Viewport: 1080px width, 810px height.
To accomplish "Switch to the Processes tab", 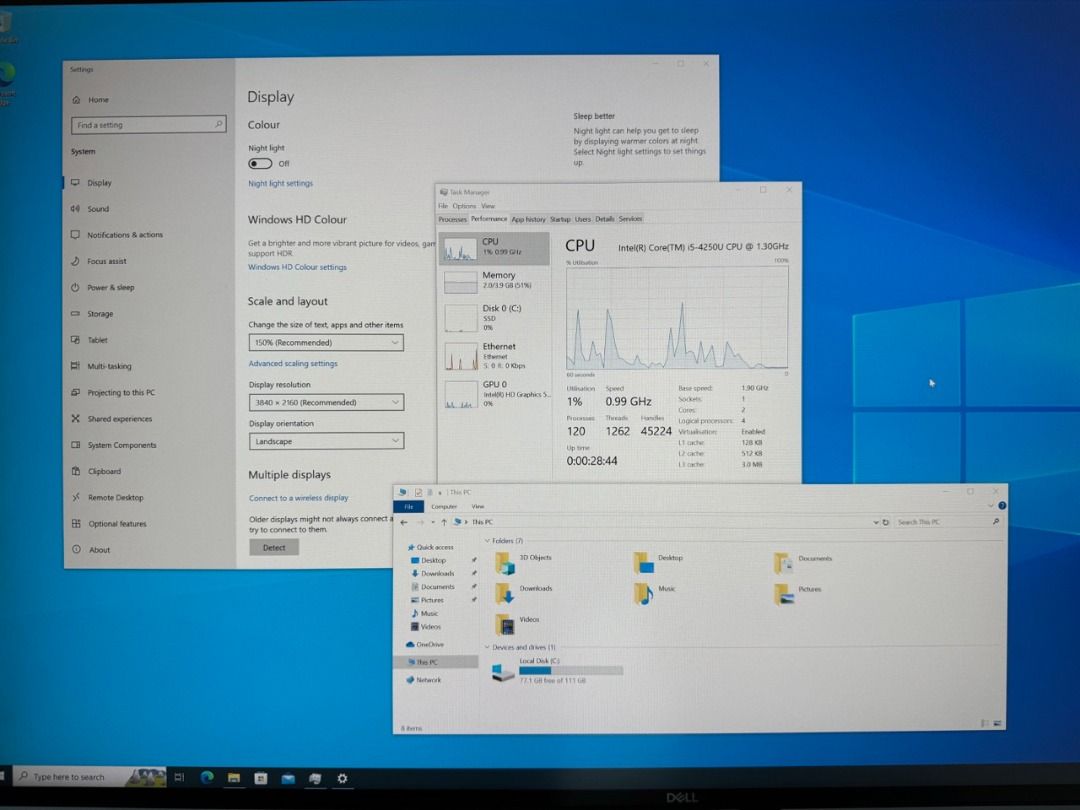I will coord(452,219).
